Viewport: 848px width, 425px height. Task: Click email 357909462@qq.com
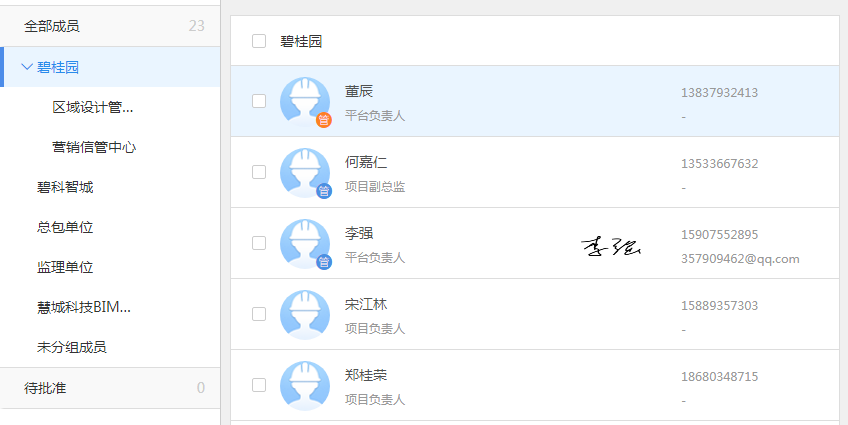click(x=740, y=258)
